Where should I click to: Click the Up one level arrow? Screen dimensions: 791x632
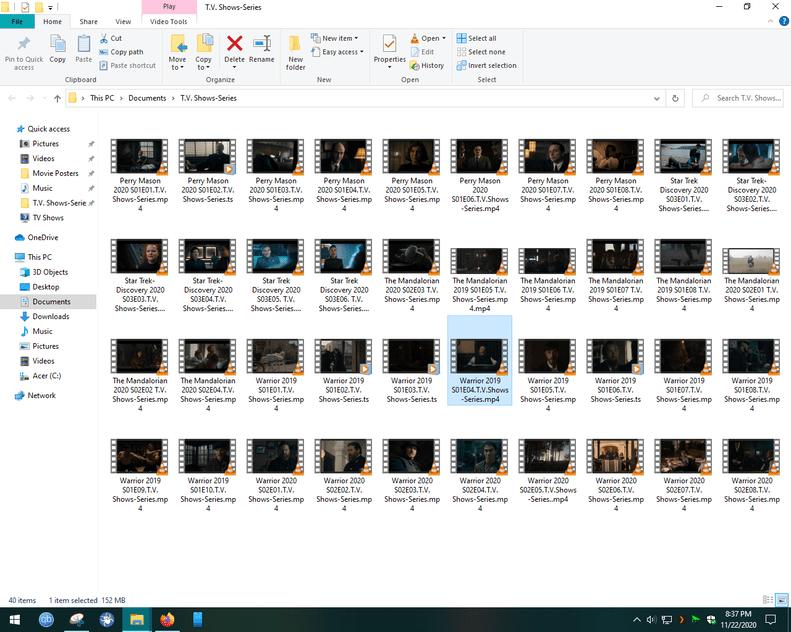click(58, 98)
